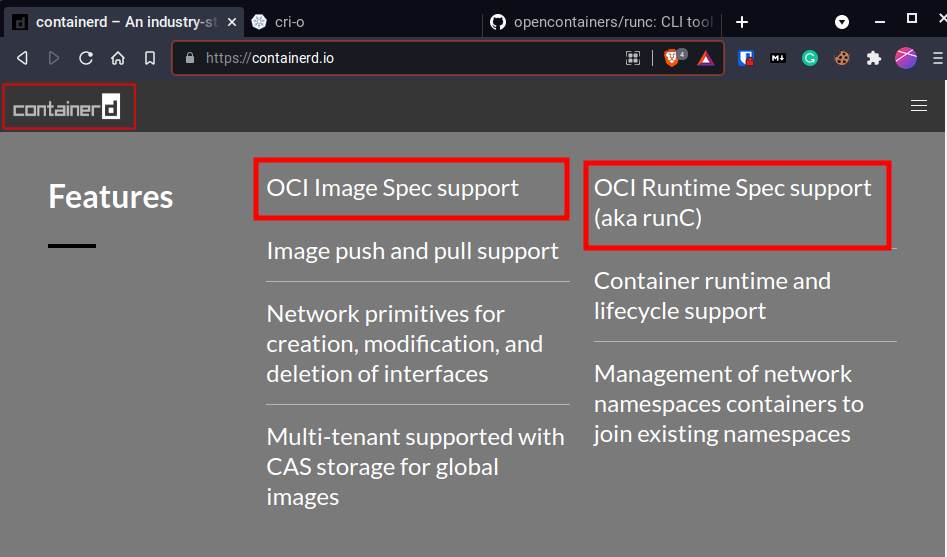
Task: Open the containerd site hamburger menu
Action: [919, 106]
